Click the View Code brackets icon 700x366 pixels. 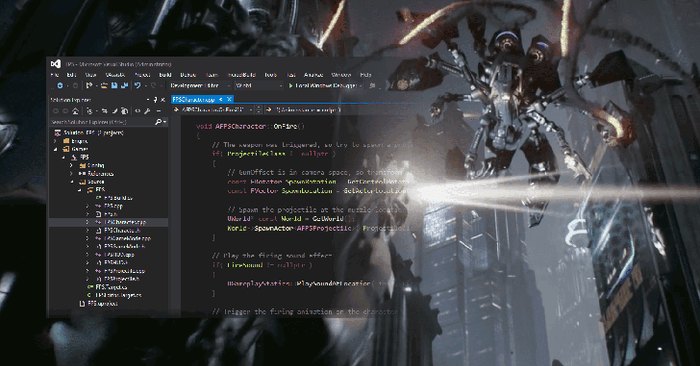click(x=138, y=111)
